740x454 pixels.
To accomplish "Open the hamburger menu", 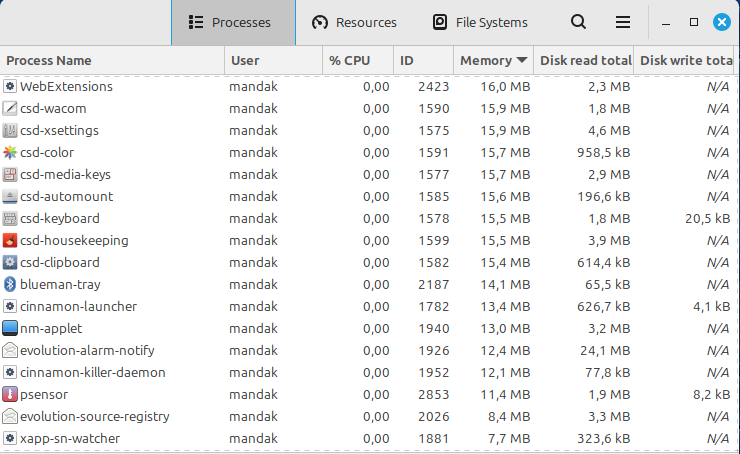I will 622,22.
